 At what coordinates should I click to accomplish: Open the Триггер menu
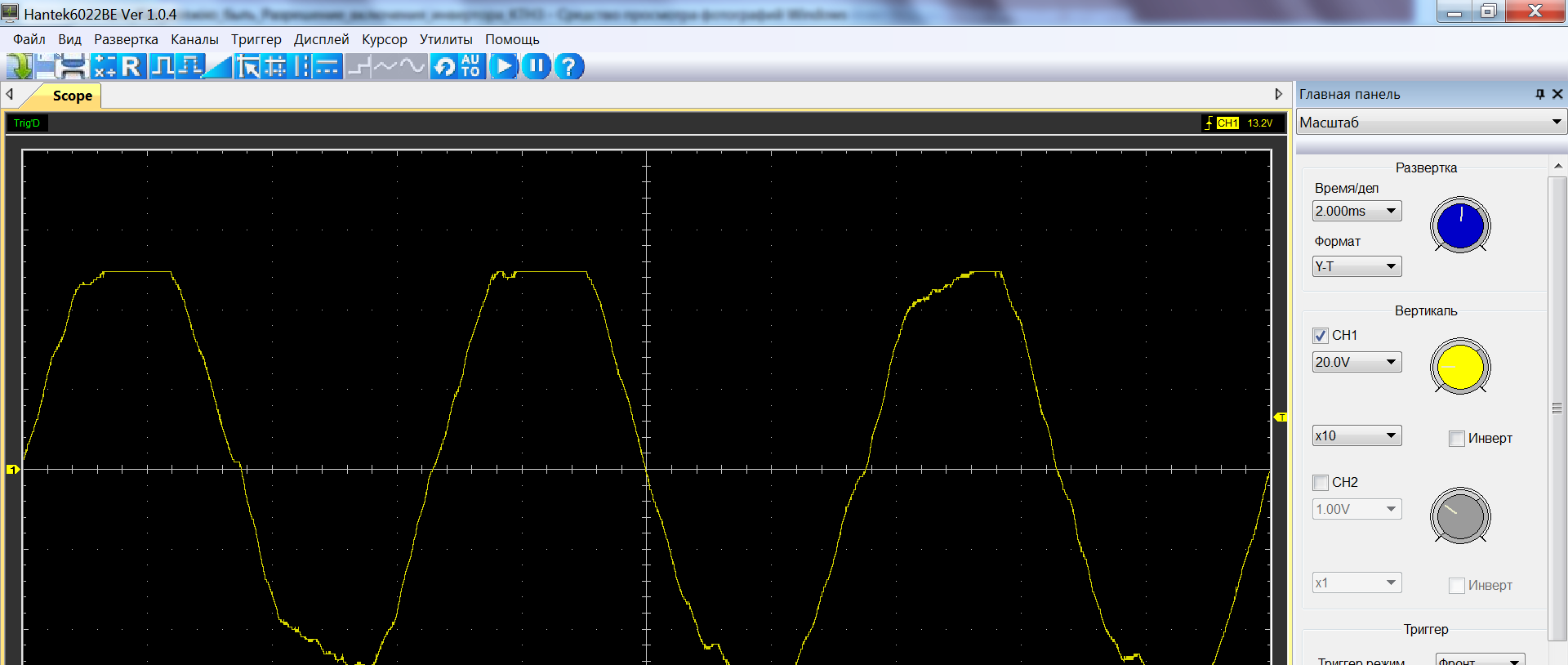256,39
